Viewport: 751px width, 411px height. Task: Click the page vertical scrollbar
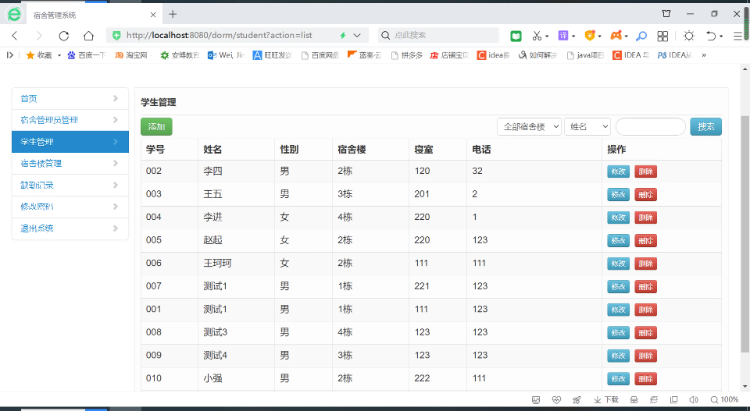tap(745, 233)
